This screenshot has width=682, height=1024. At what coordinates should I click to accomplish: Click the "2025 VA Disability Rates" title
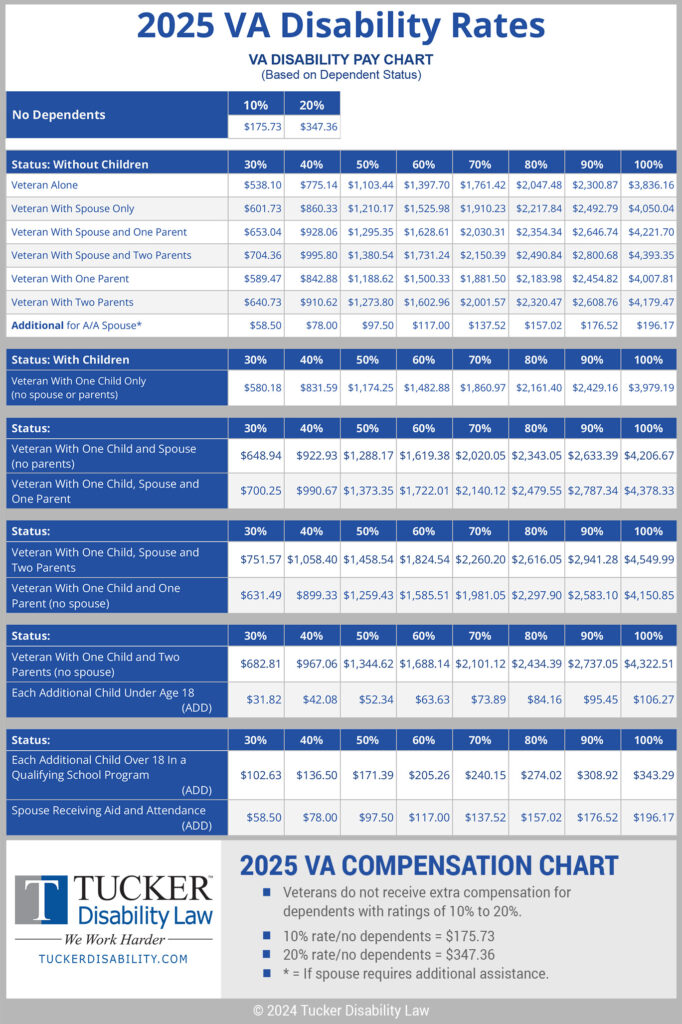[x=341, y=25]
